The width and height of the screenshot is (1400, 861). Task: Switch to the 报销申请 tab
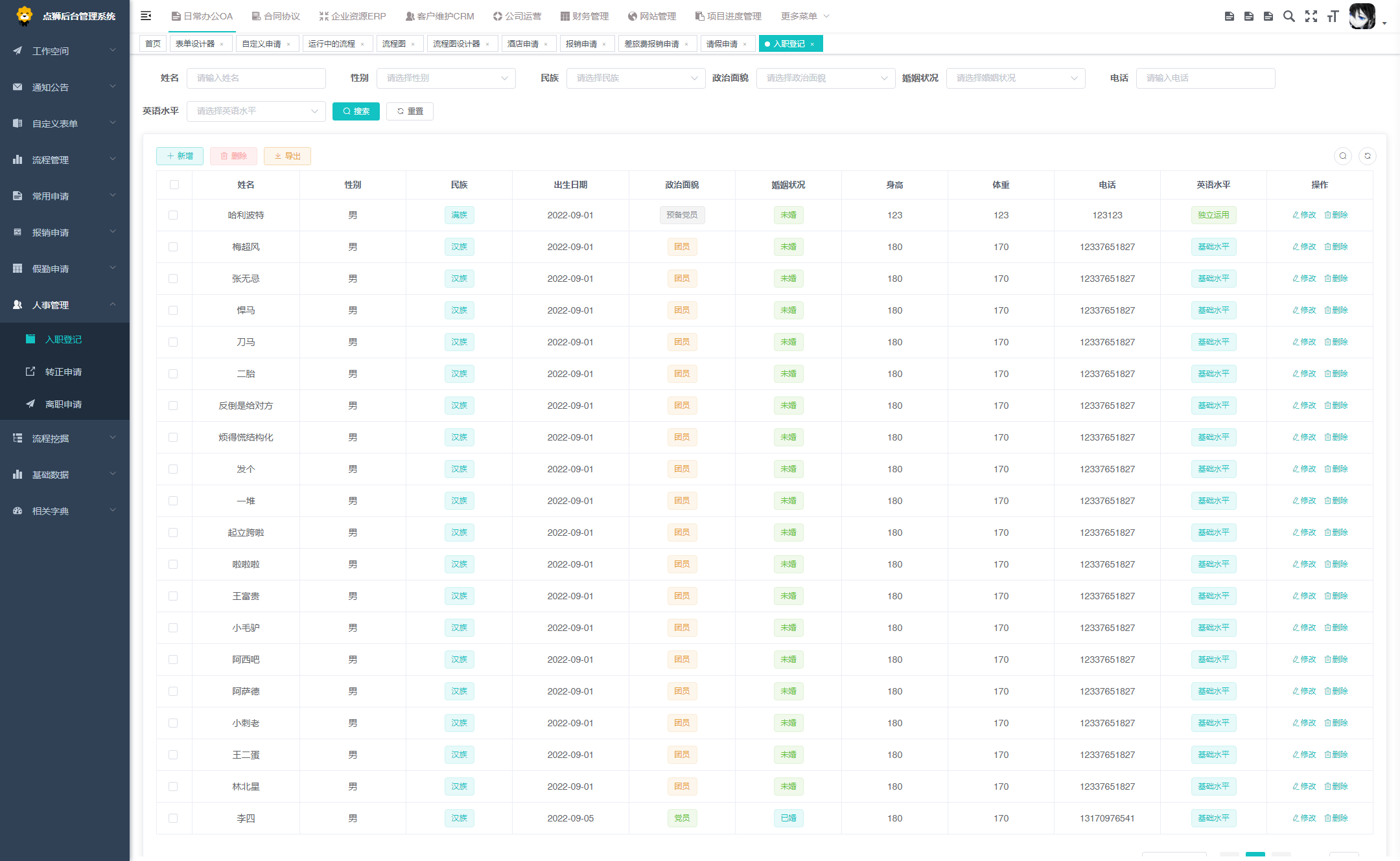pos(581,44)
